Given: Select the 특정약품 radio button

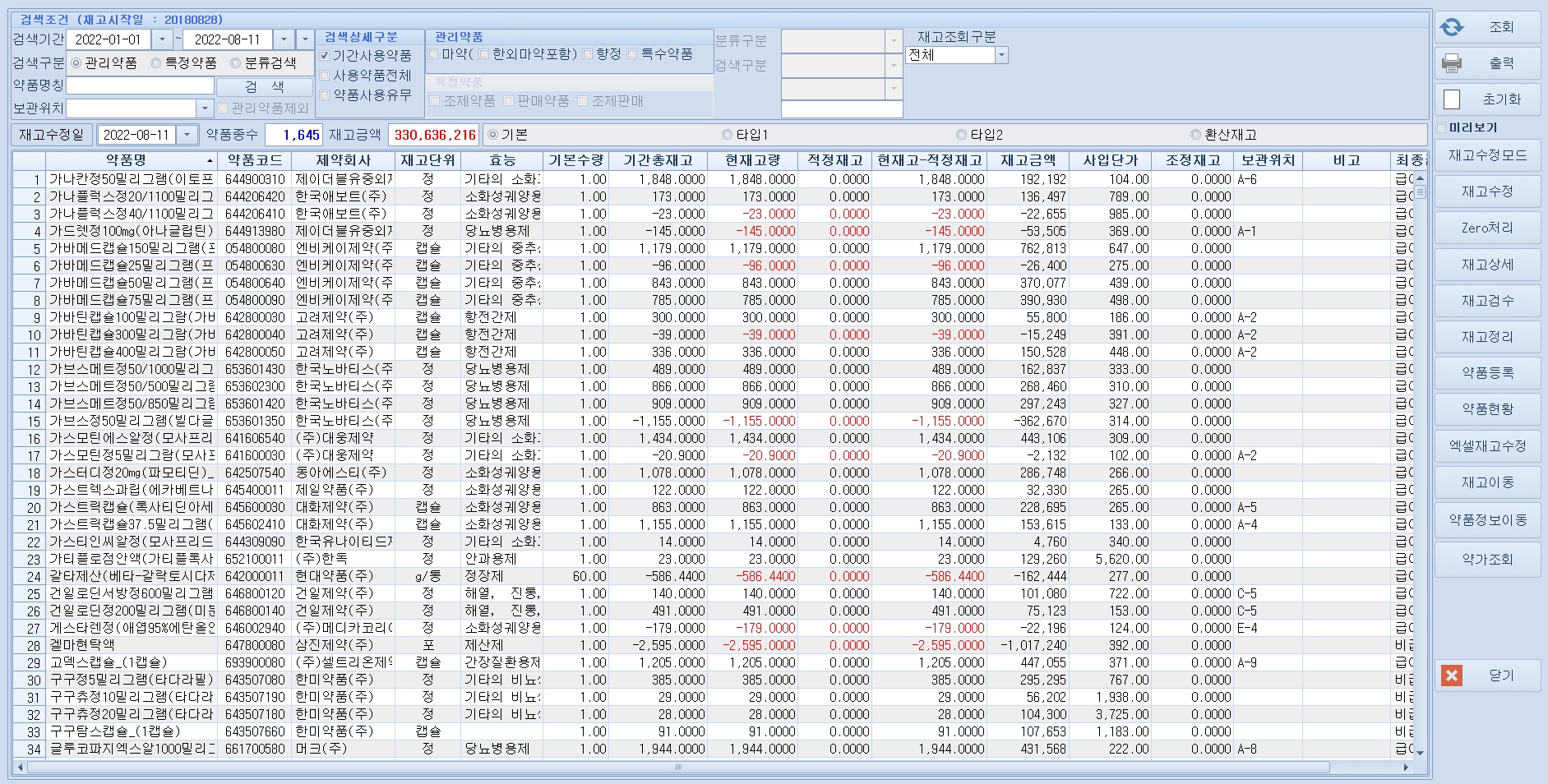Looking at the screenshot, I should pyautogui.click(x=156, y=62).
